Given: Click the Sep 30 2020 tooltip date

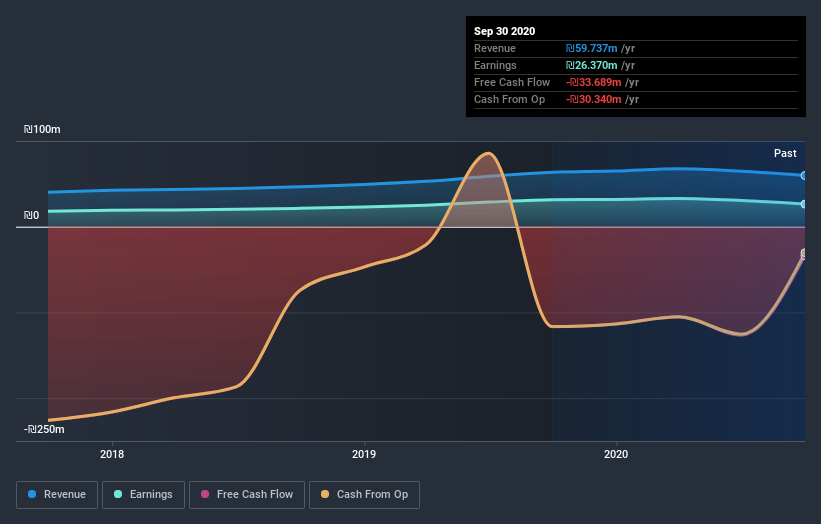Looking at the screenshot, I should click(x=504, y=31).
